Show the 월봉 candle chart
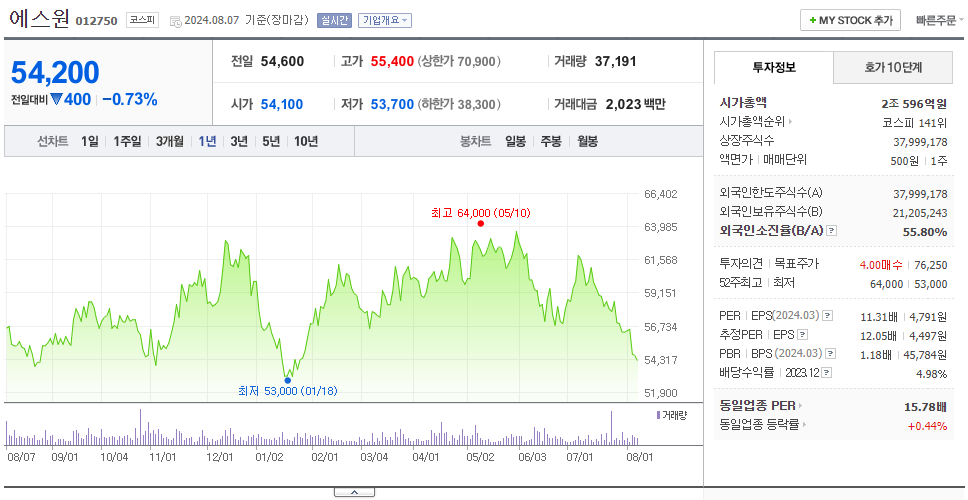968x500 pixels. click(588, 141)
